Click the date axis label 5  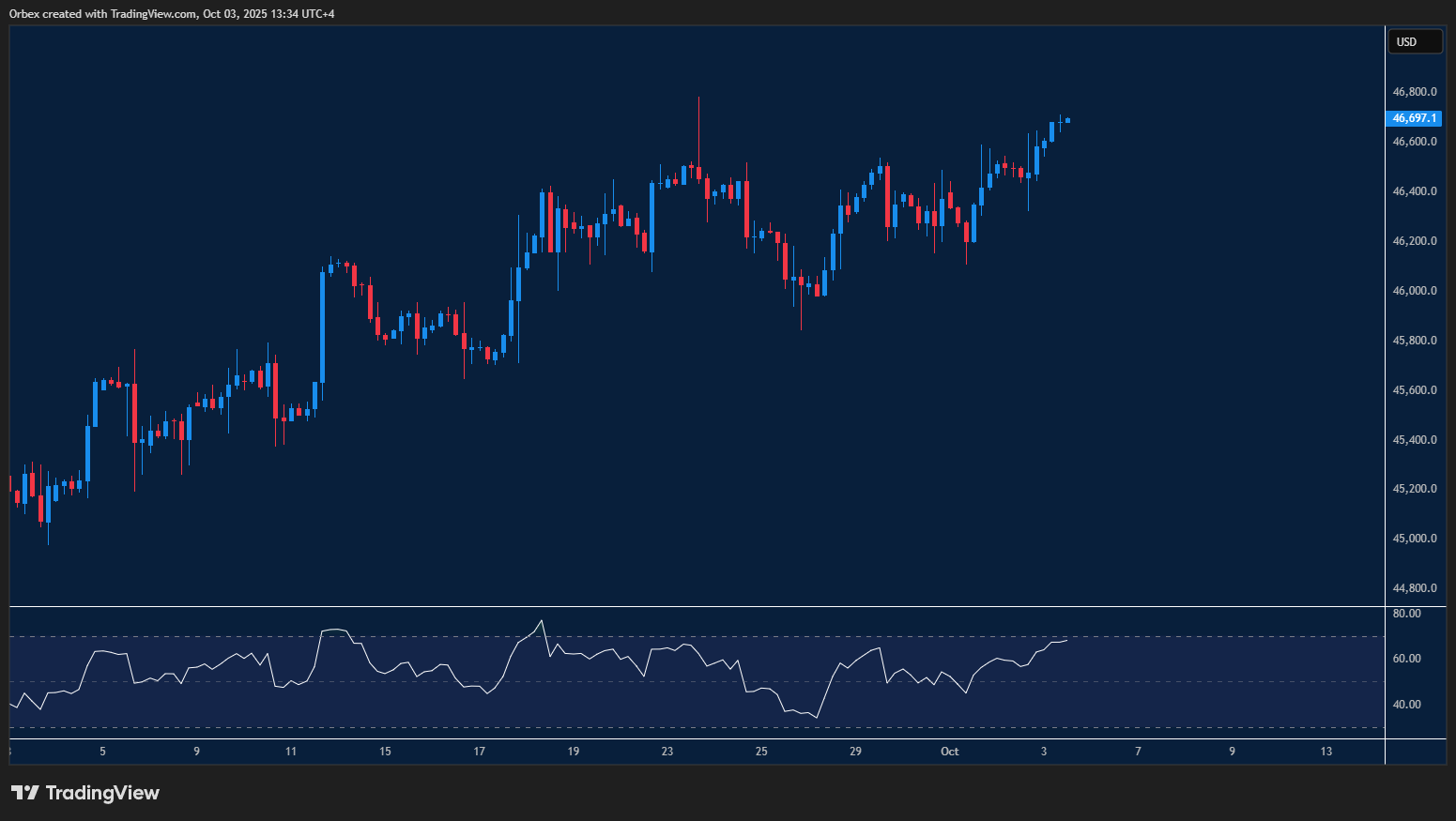[x=103, y=752]
